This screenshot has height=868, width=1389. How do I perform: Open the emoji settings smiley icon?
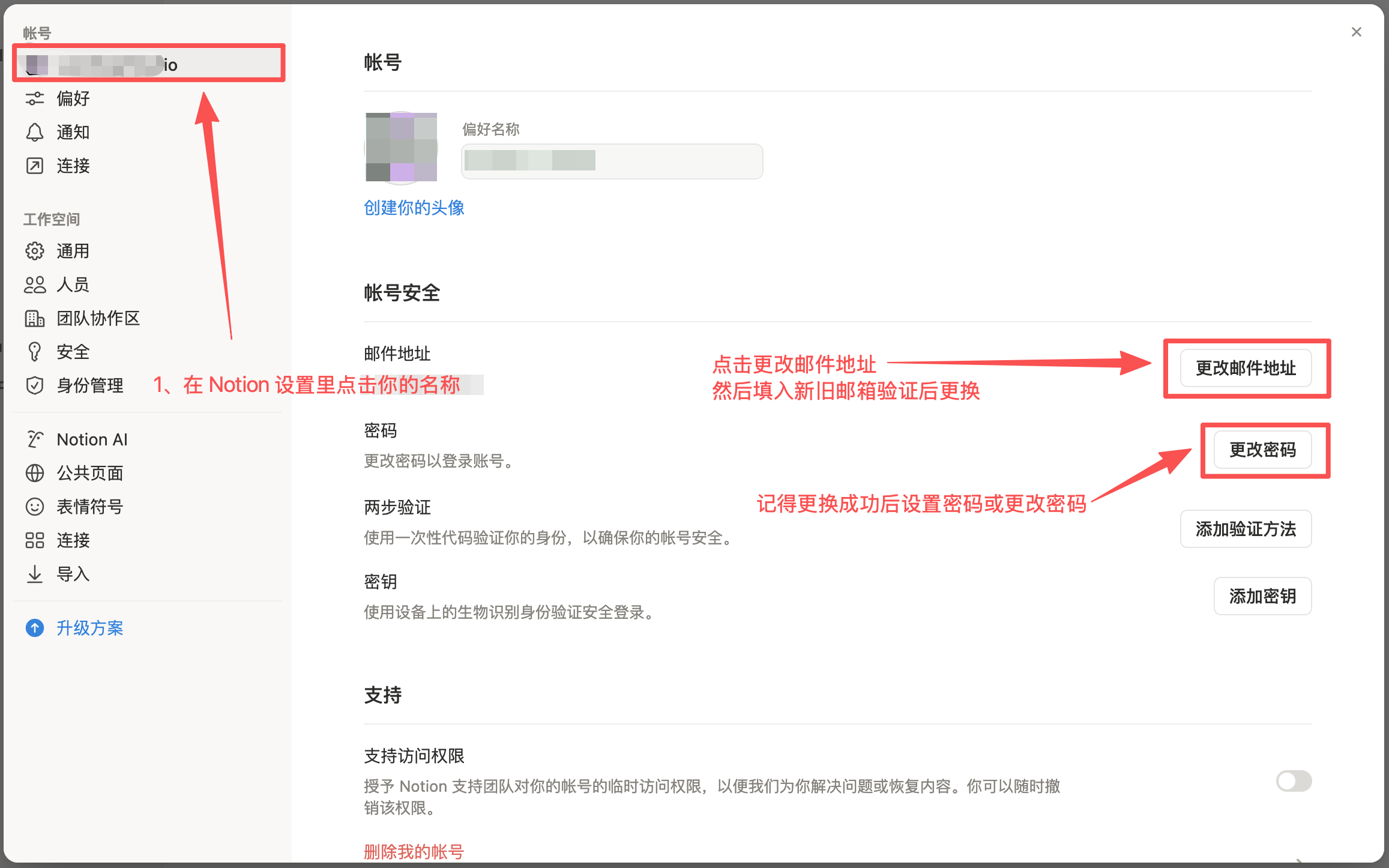[35, 507]
